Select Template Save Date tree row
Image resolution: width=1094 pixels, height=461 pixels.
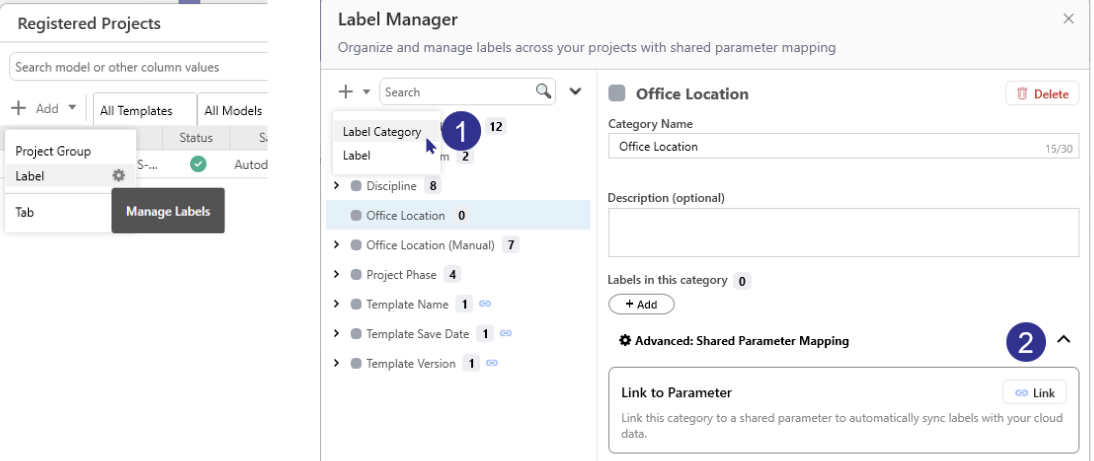458,333
